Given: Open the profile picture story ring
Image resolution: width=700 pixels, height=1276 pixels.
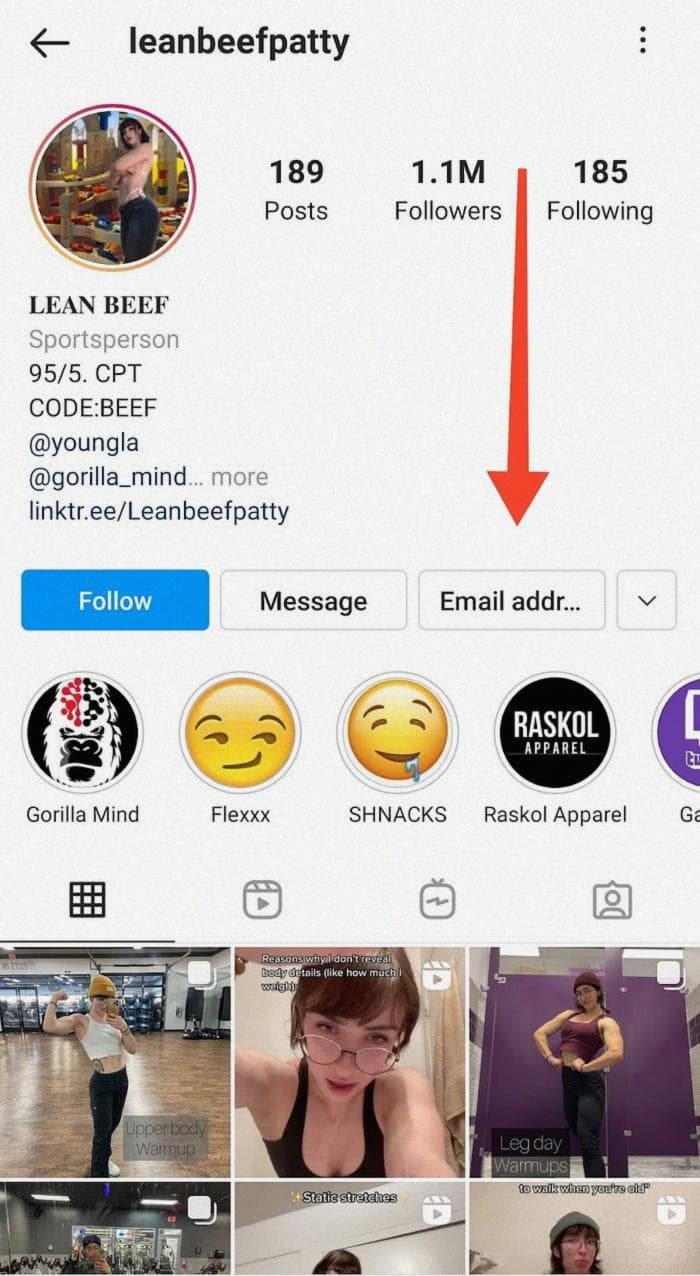Looking at the screenshot, I should click(112, 187).
